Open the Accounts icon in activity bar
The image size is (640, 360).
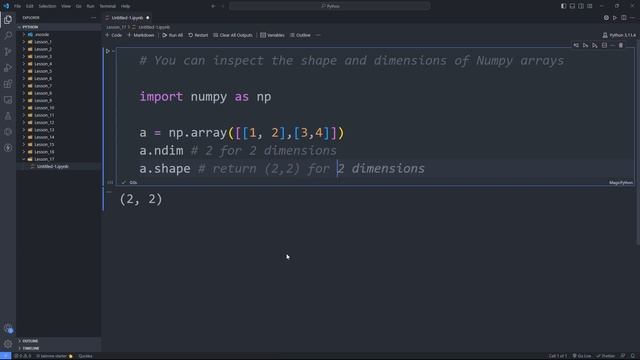click(8, 328)
